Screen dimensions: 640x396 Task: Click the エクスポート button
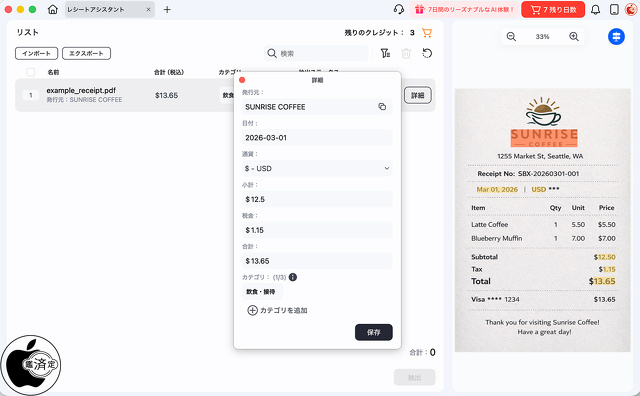pos(86,53)
